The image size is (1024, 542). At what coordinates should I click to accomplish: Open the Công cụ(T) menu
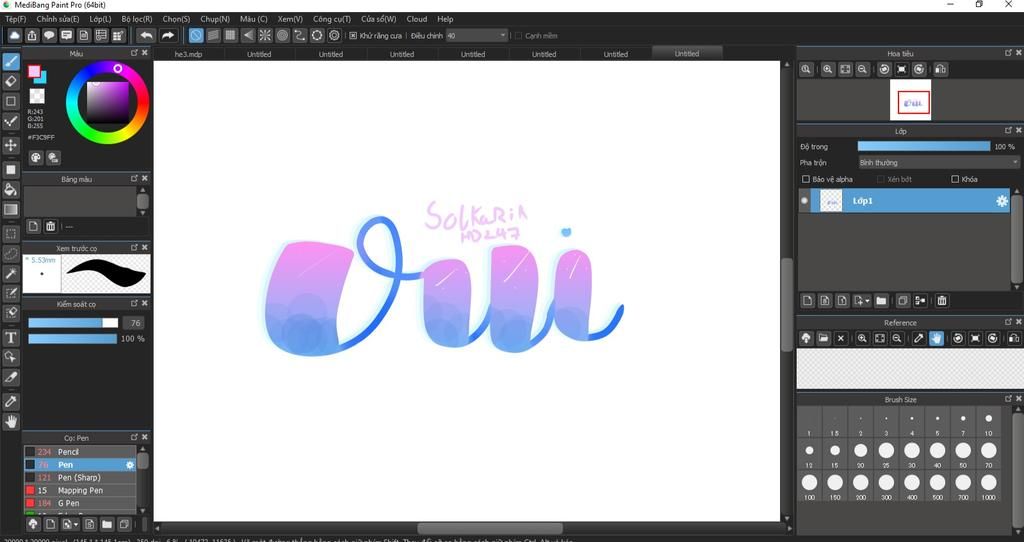coord(332,19)
